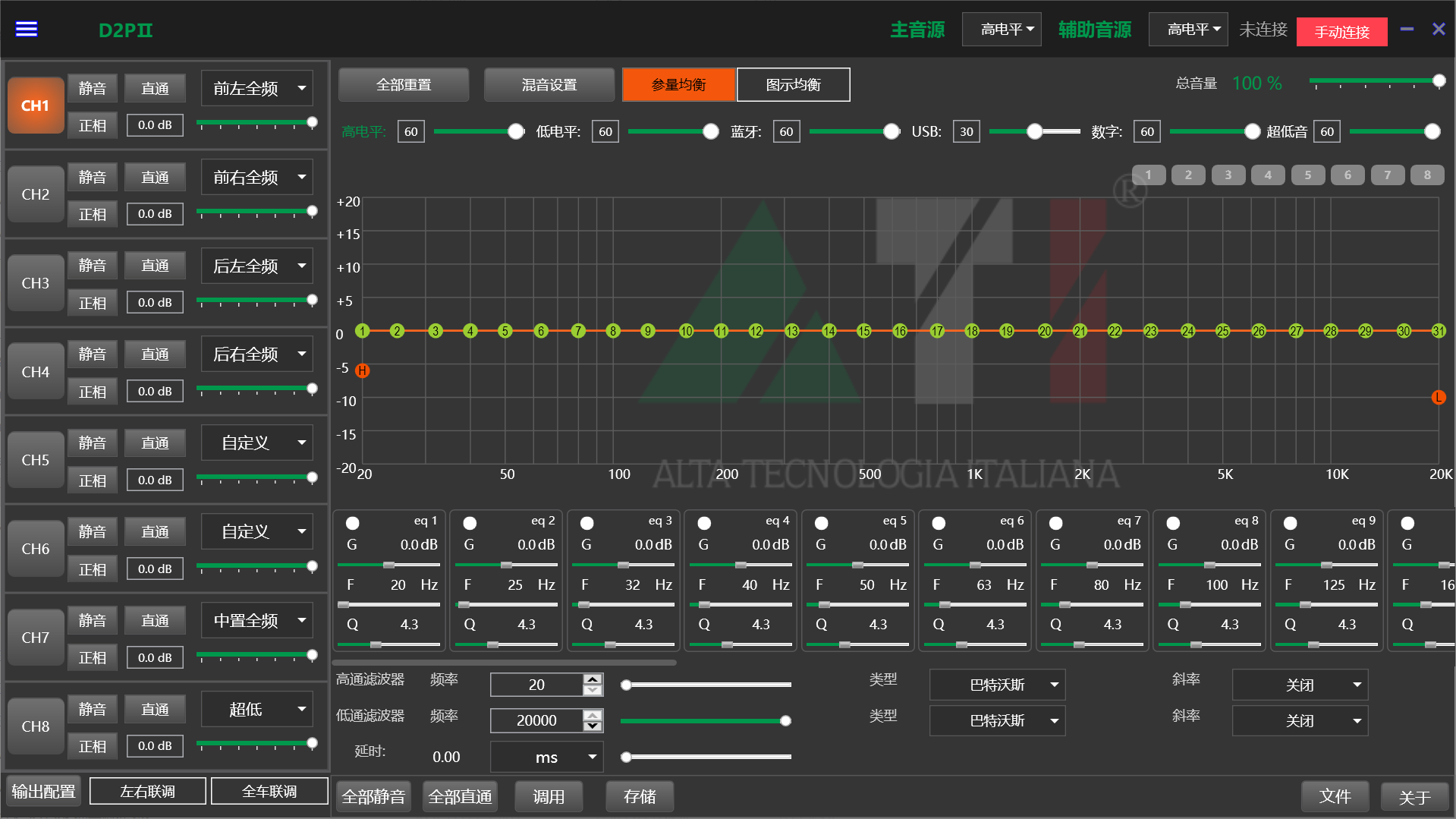Select EQ node 10 on the curve
The width and height of the screenshot is (1456, 819).
[686, 331]
